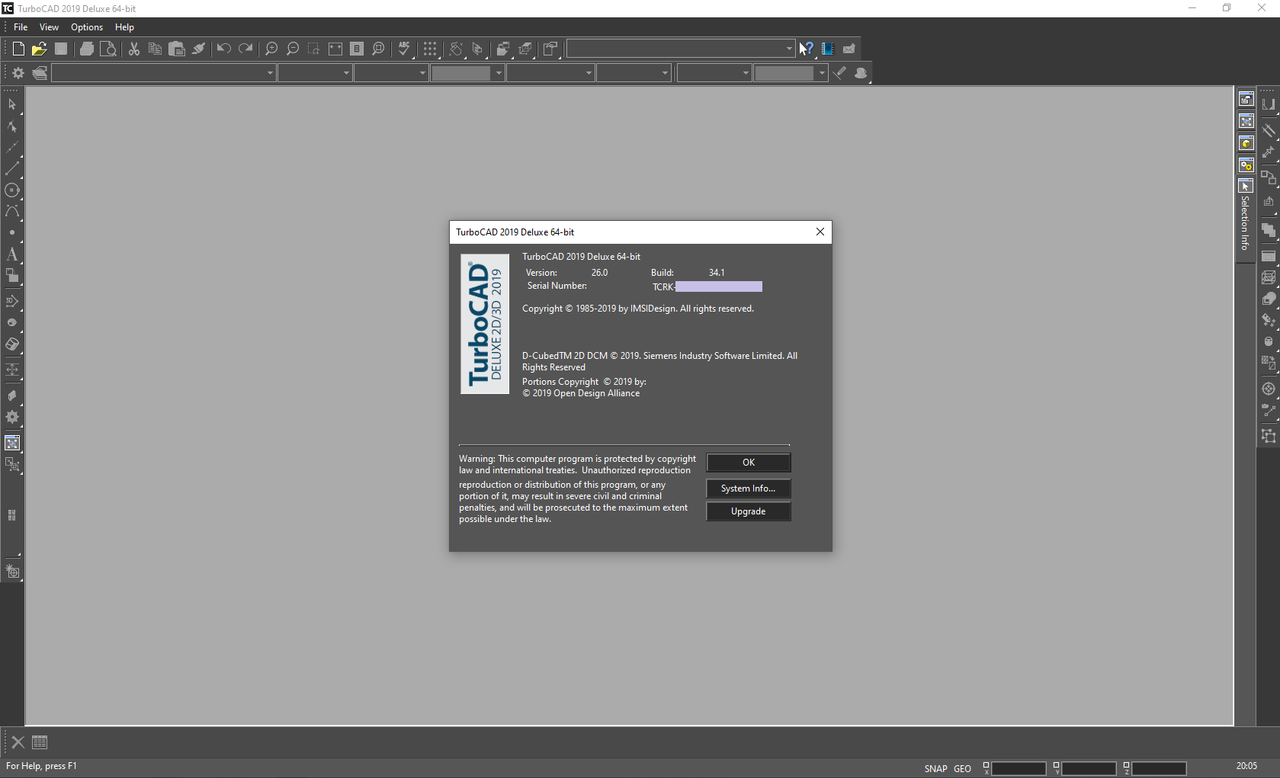Open the Options menu
Viewport: 1280px width, 778px height.
click(x=87, y=27)
